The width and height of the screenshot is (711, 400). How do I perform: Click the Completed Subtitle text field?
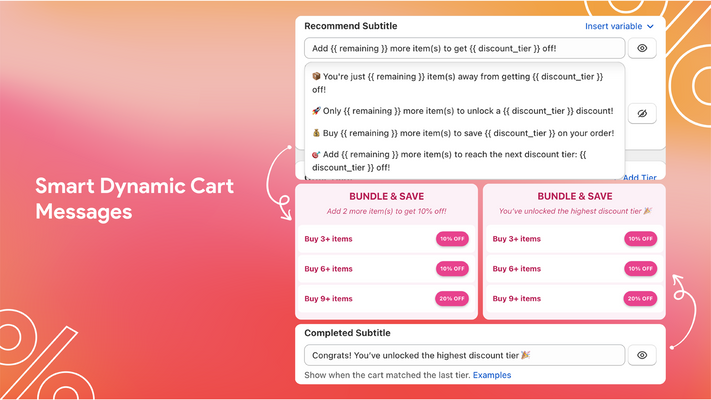click(x=465, y=355)
